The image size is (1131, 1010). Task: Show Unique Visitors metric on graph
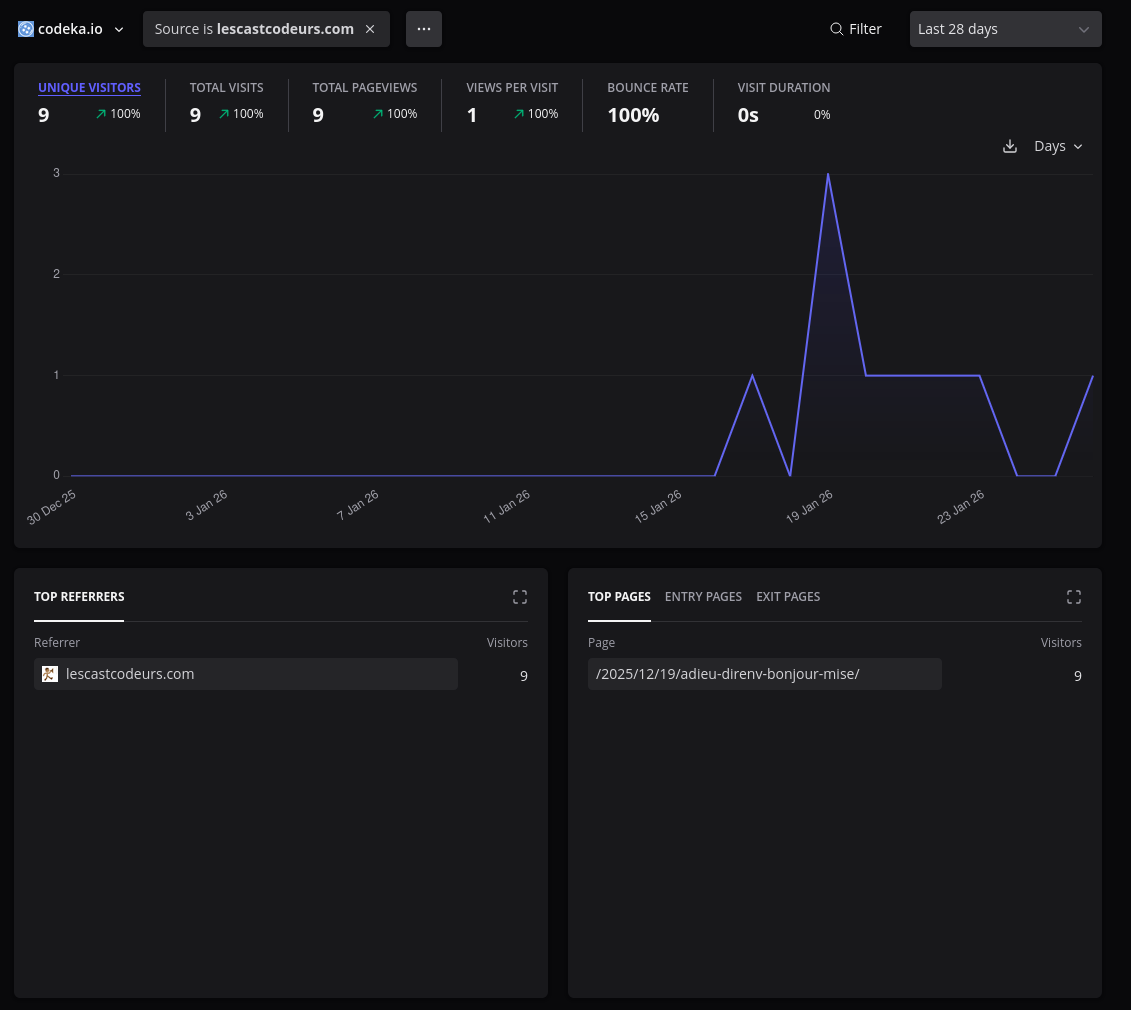89,88
